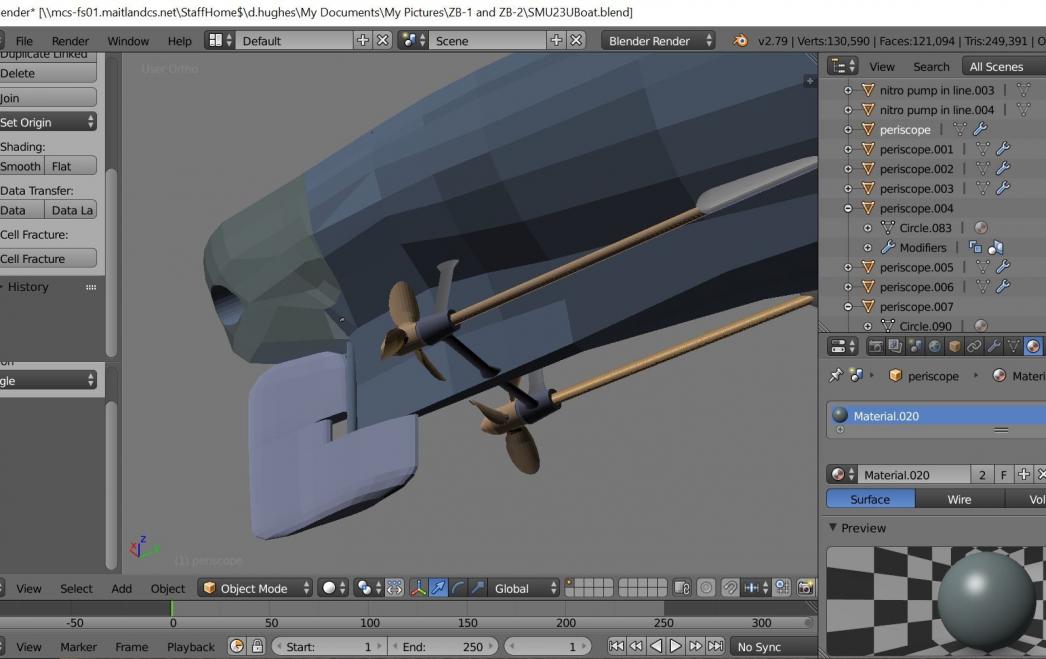The width and height of the screenshot is (1046, 659).
Task: Open the Render menu
Action: (x=70, y=41)
